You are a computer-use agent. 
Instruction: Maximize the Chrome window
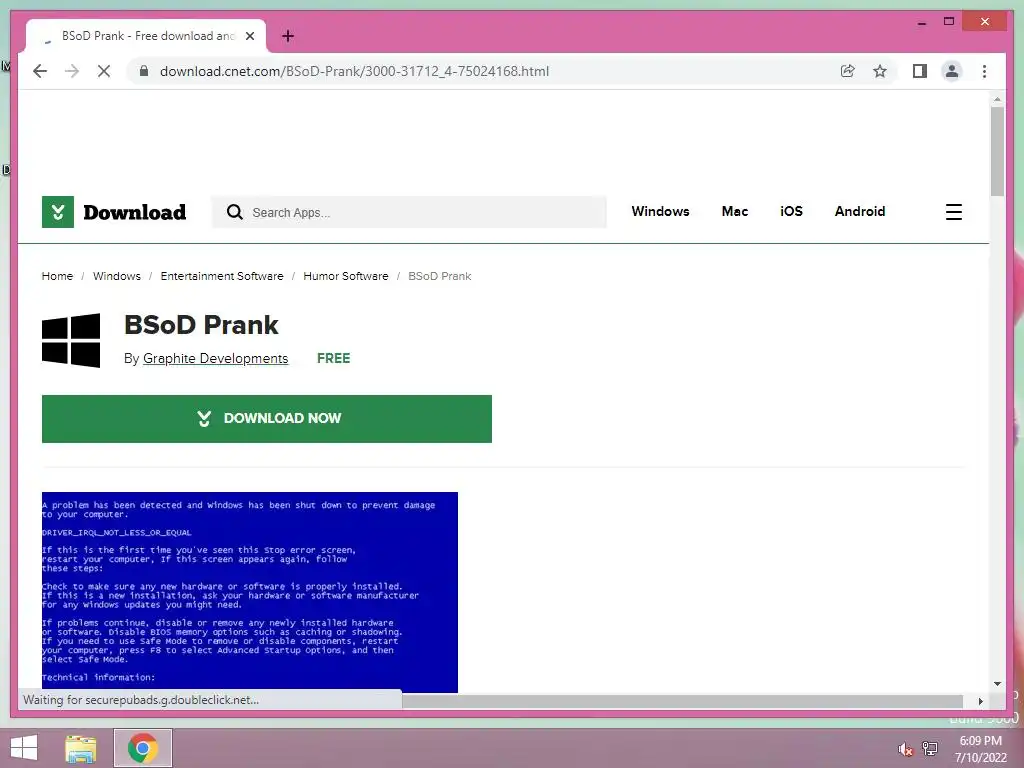949,22
